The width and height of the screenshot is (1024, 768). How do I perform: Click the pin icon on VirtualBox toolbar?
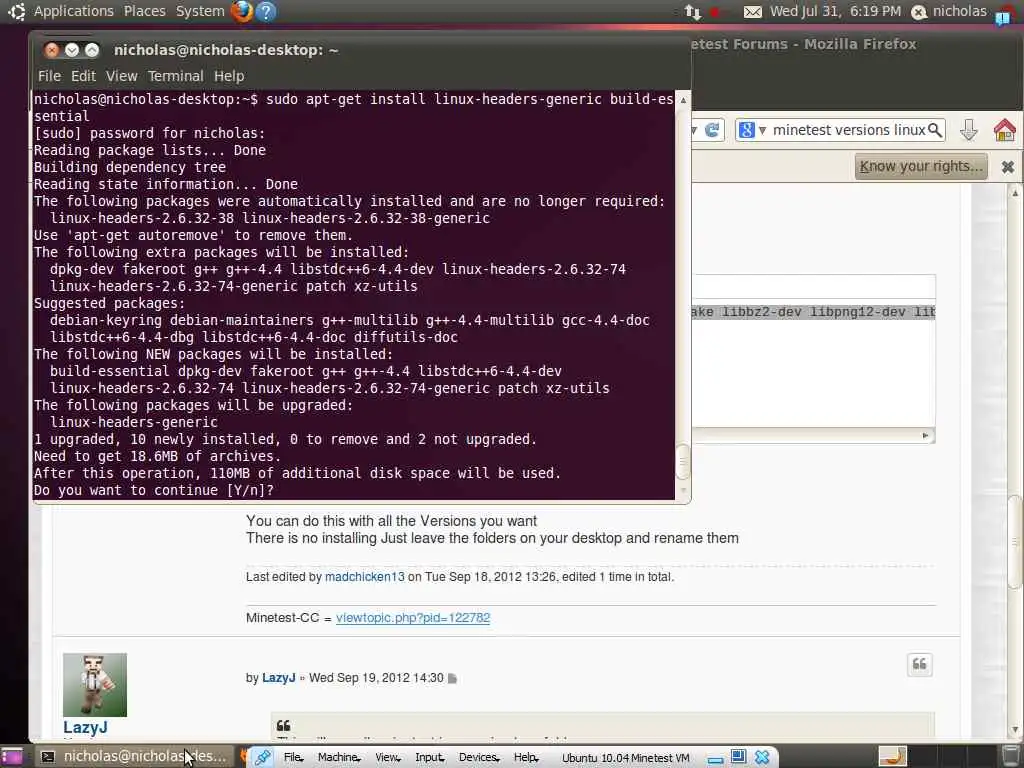(263, 757)
